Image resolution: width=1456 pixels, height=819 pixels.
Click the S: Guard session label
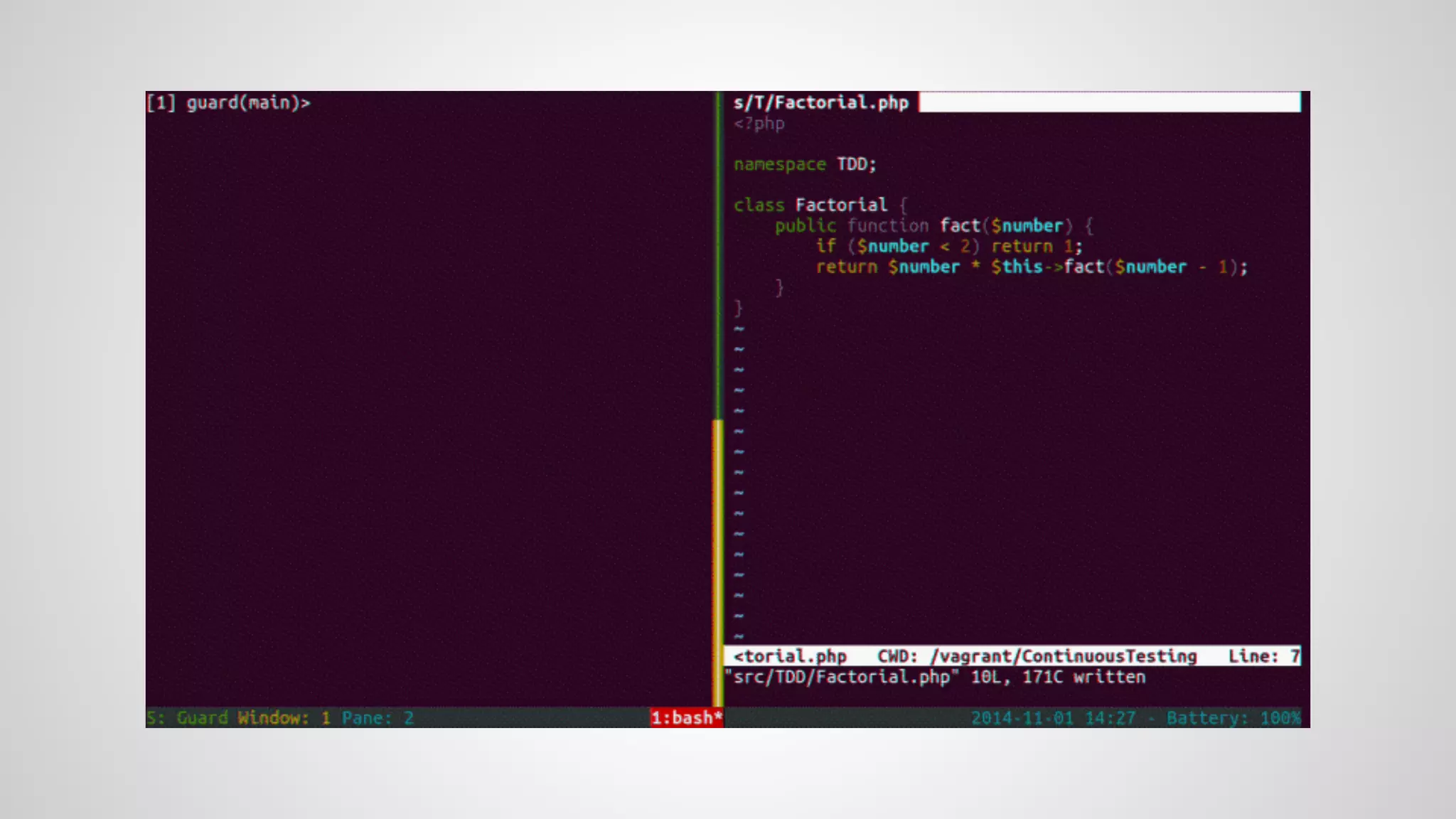coord(188,718)
